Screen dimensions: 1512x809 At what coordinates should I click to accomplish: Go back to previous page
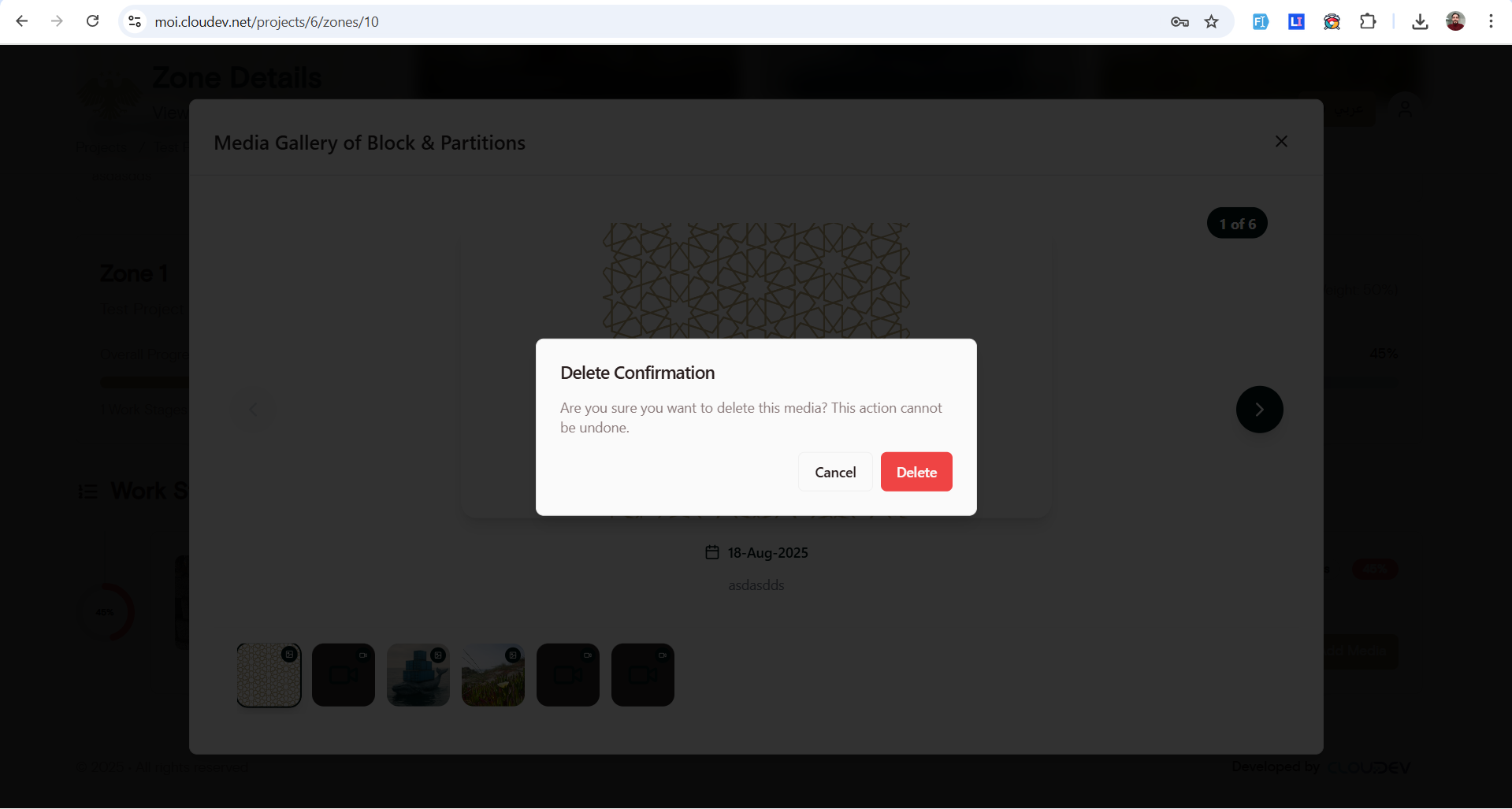click(22, 21)
